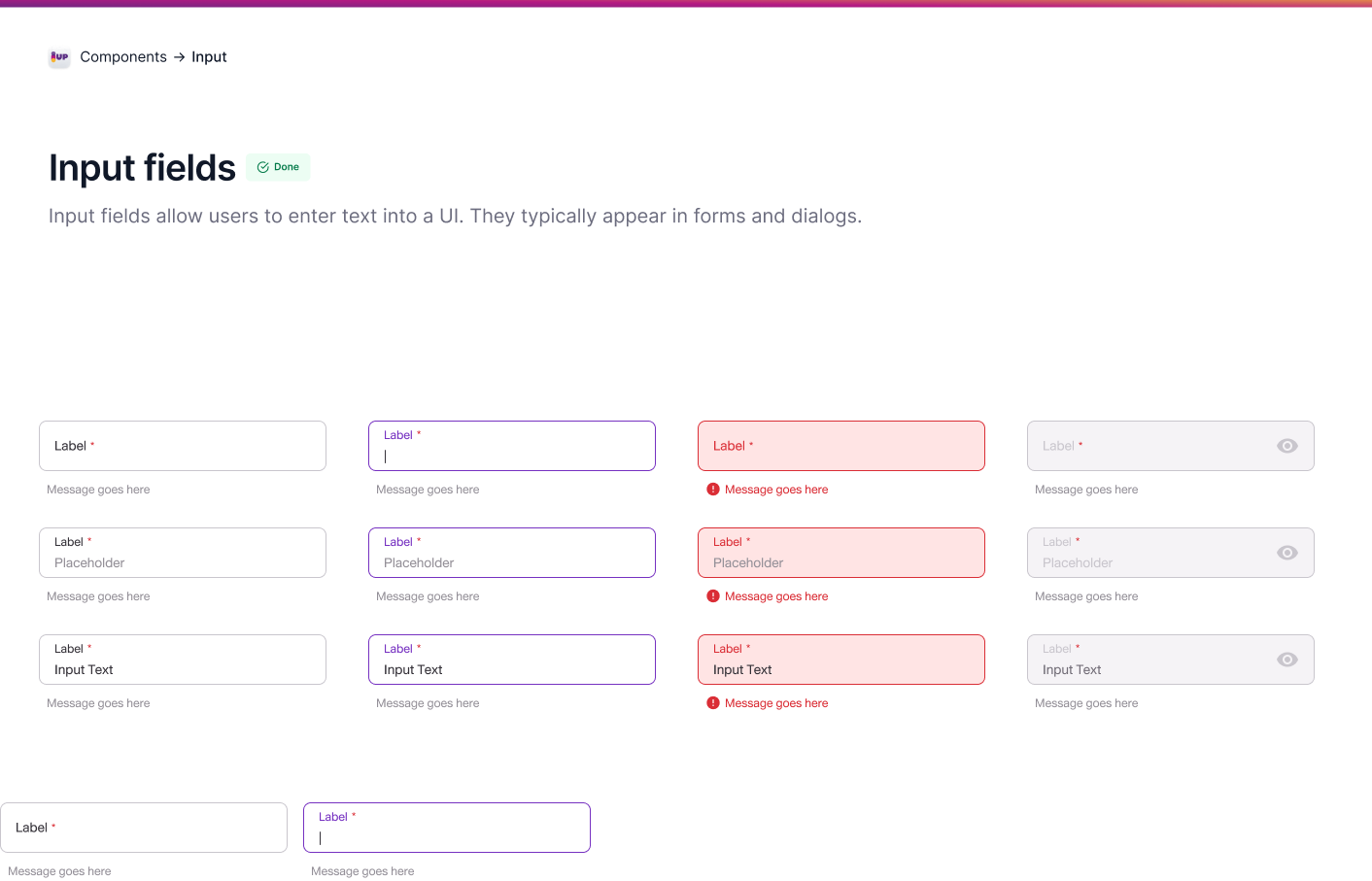This screenshot has height=881, width=1372.
Task: Click the purple-bordered Placeholder field
Action: (512, 553)
